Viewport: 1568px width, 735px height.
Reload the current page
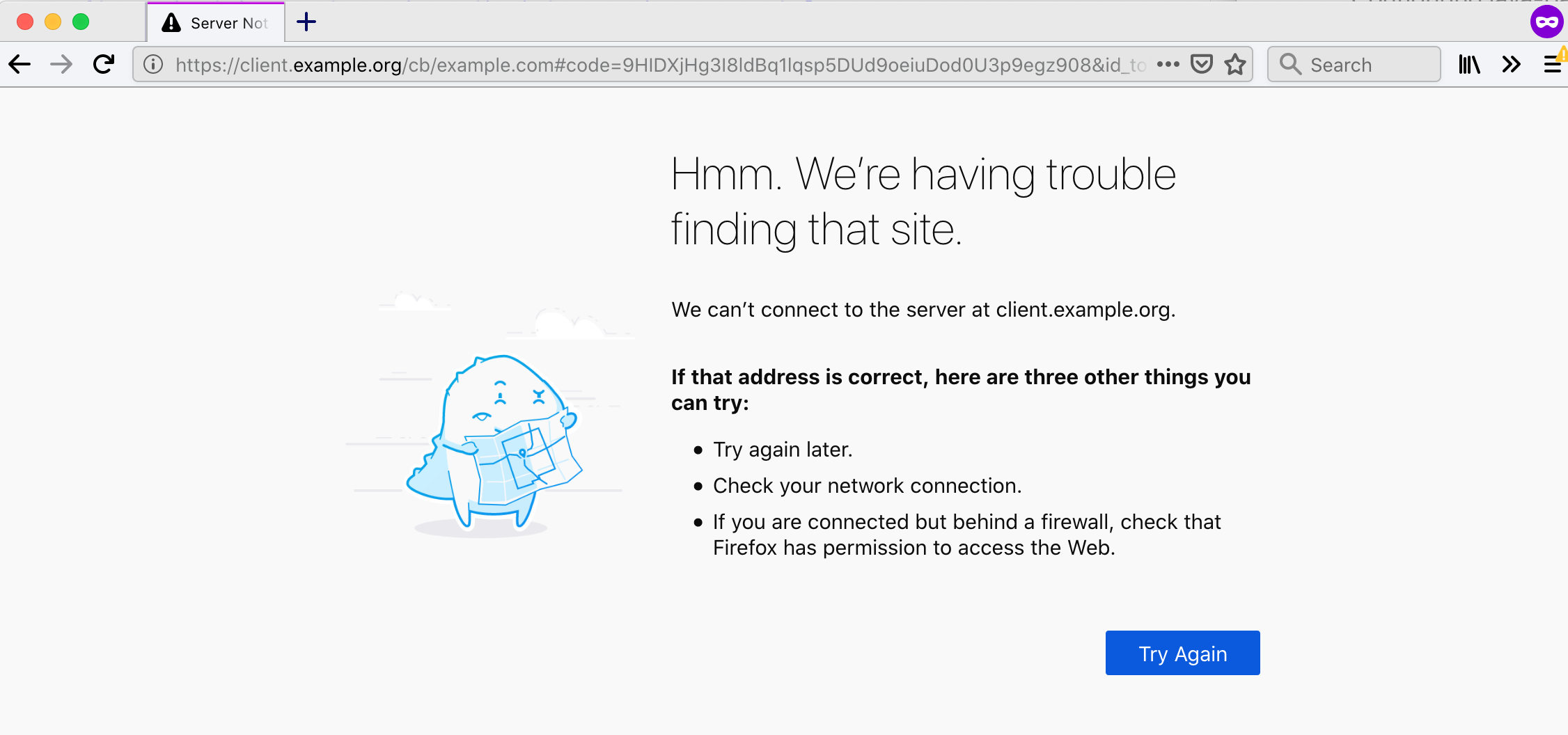(104, 65)
